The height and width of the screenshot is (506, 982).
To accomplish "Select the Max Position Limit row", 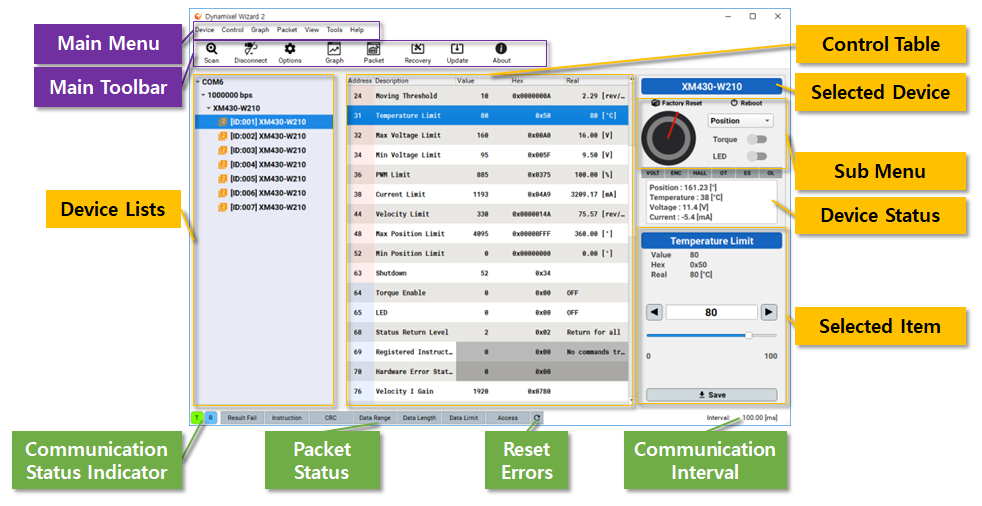I will [487, 234].
